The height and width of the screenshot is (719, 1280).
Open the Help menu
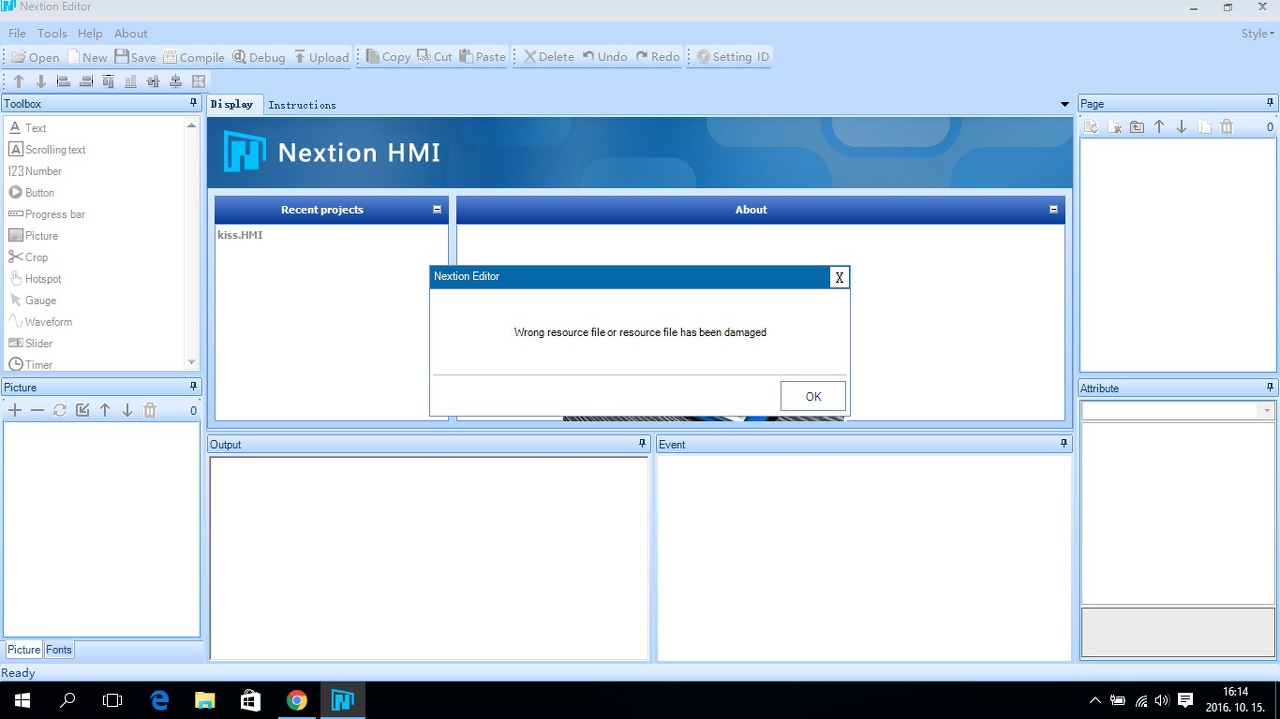tap(90, 33)
